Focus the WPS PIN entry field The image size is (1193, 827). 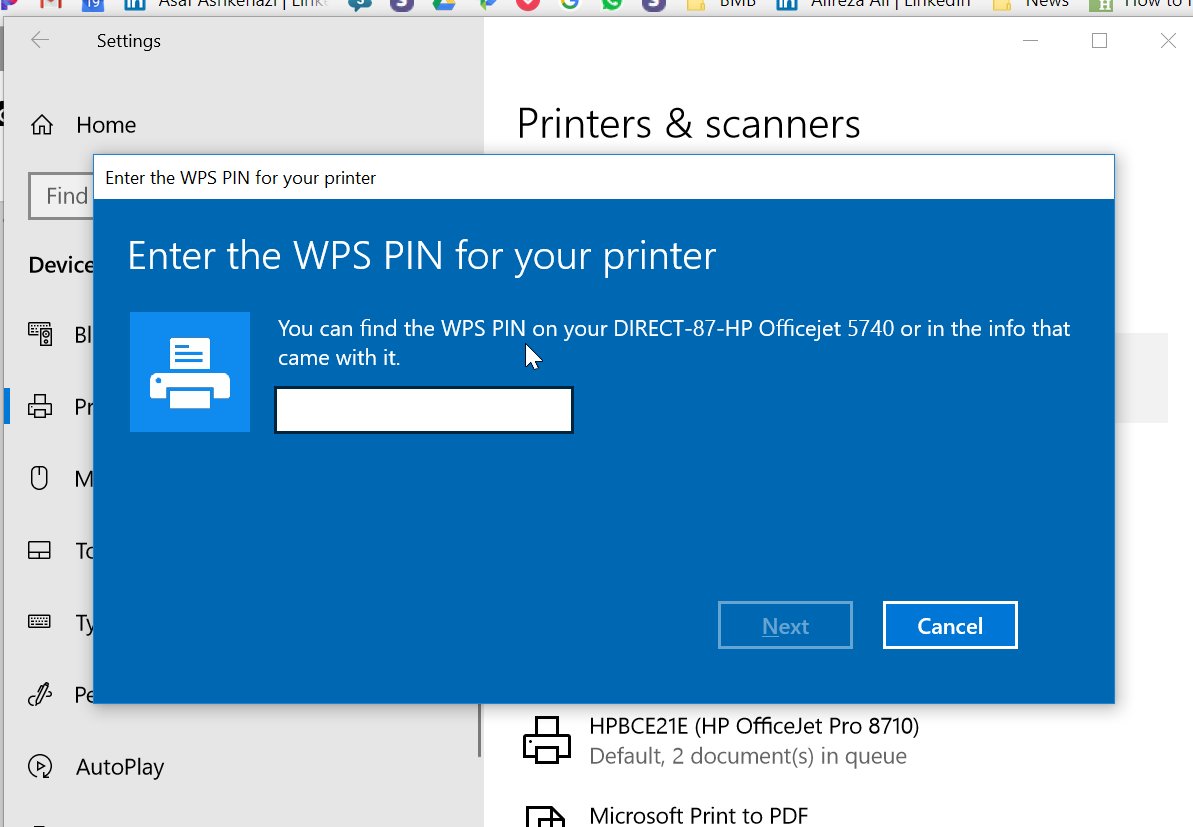(x=424, y=411)
